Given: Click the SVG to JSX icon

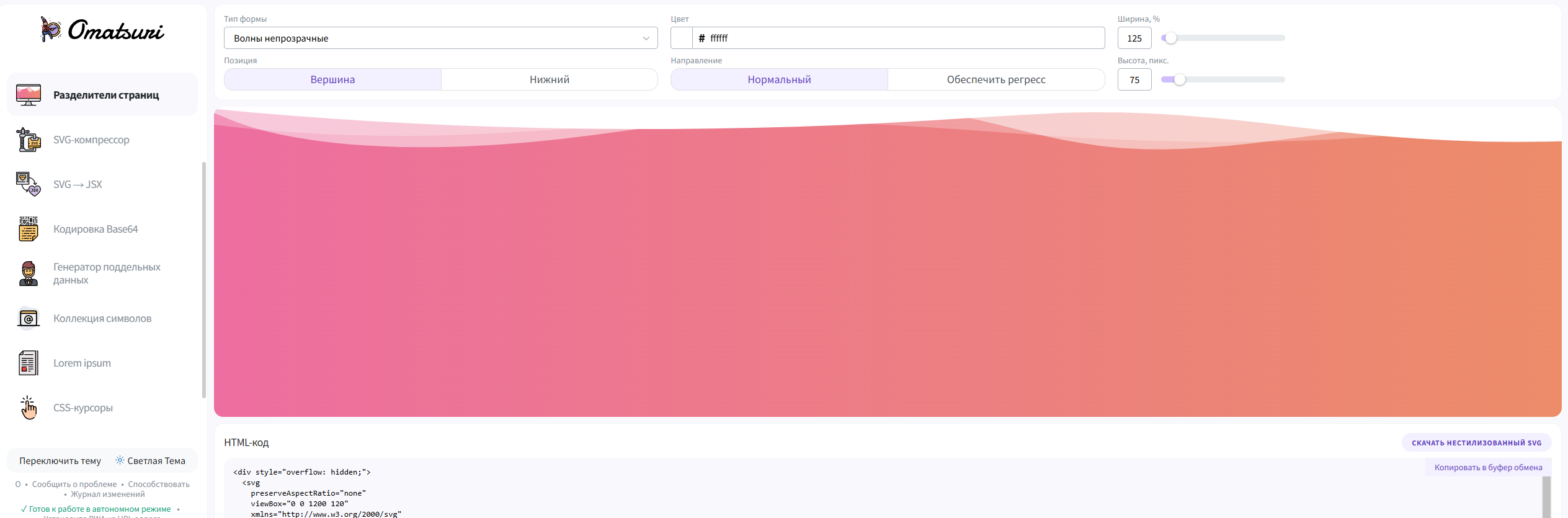Looking at the screenshot, I should pos(29,184).
